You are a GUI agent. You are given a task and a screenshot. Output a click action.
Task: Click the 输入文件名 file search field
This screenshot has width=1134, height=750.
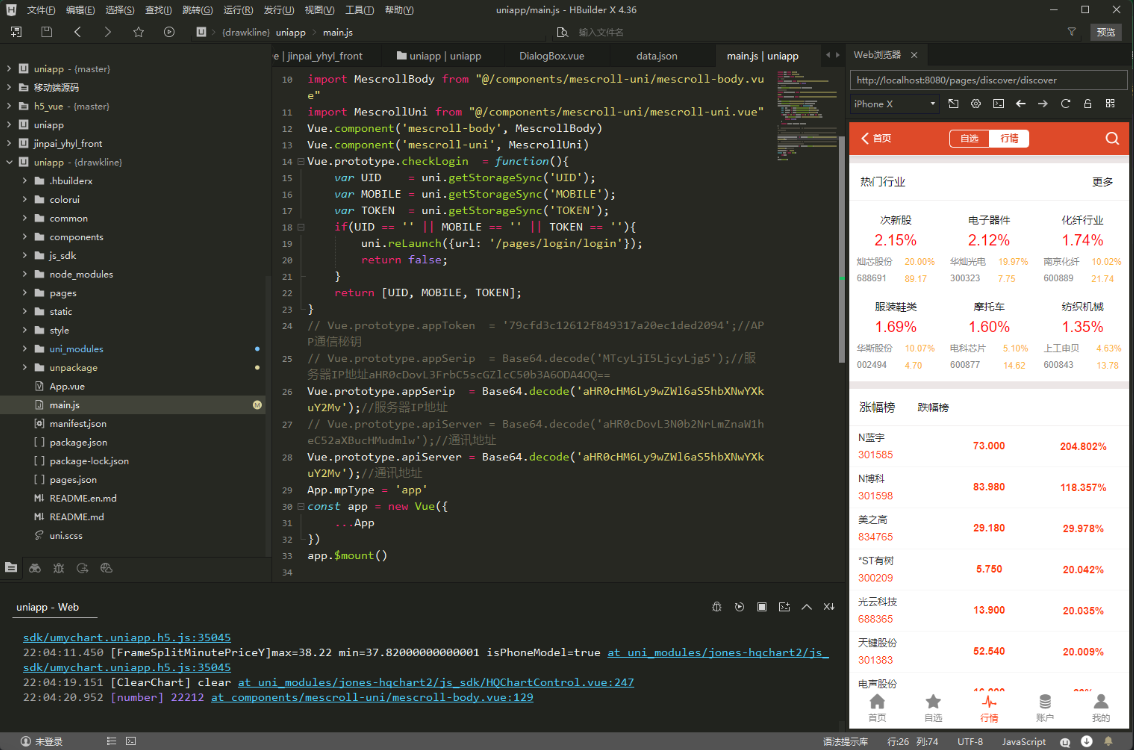601,32
